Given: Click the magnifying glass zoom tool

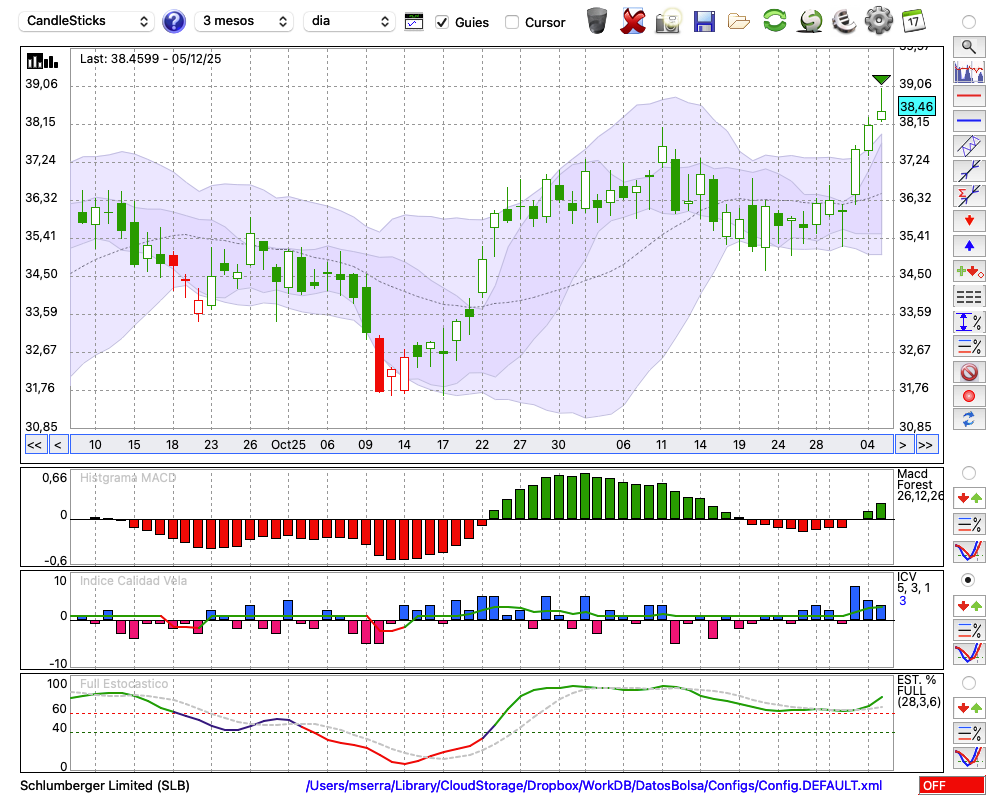Looking at the screenshot, I should (x=968, y=46).
